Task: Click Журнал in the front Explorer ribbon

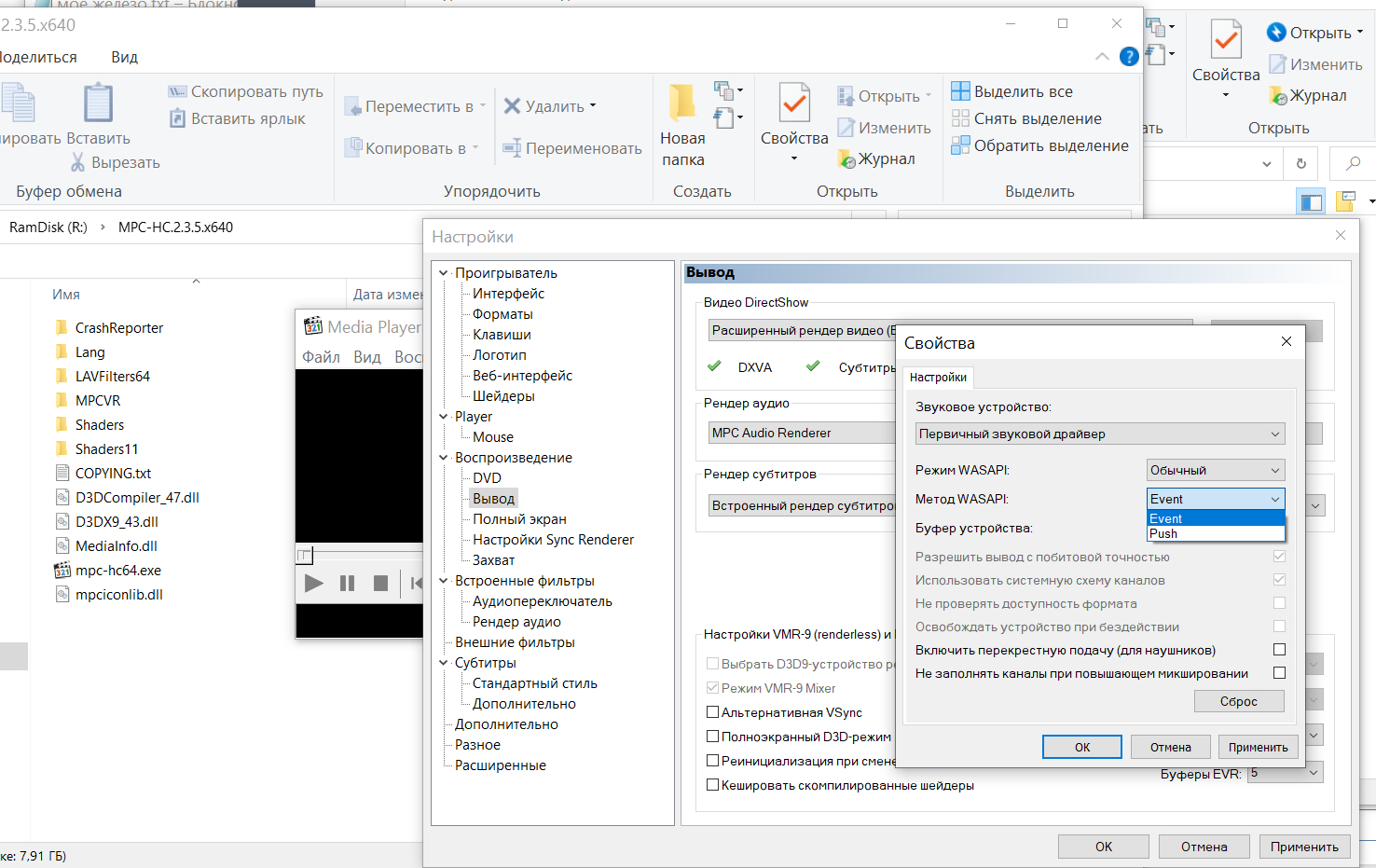Action: [x=876, y=159]
